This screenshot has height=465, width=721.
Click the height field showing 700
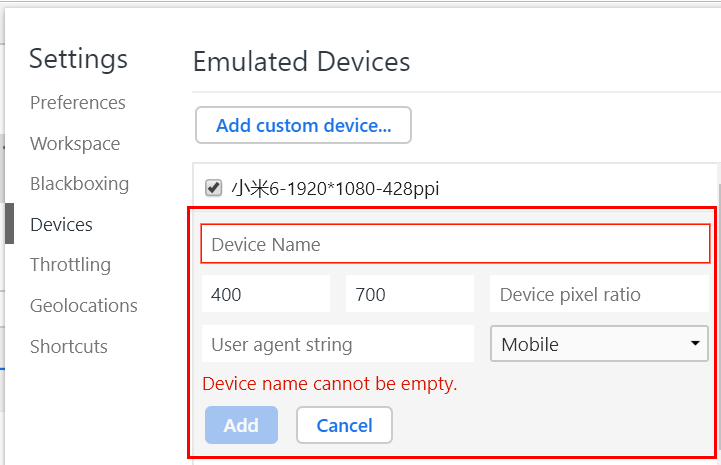pos(410,294)
